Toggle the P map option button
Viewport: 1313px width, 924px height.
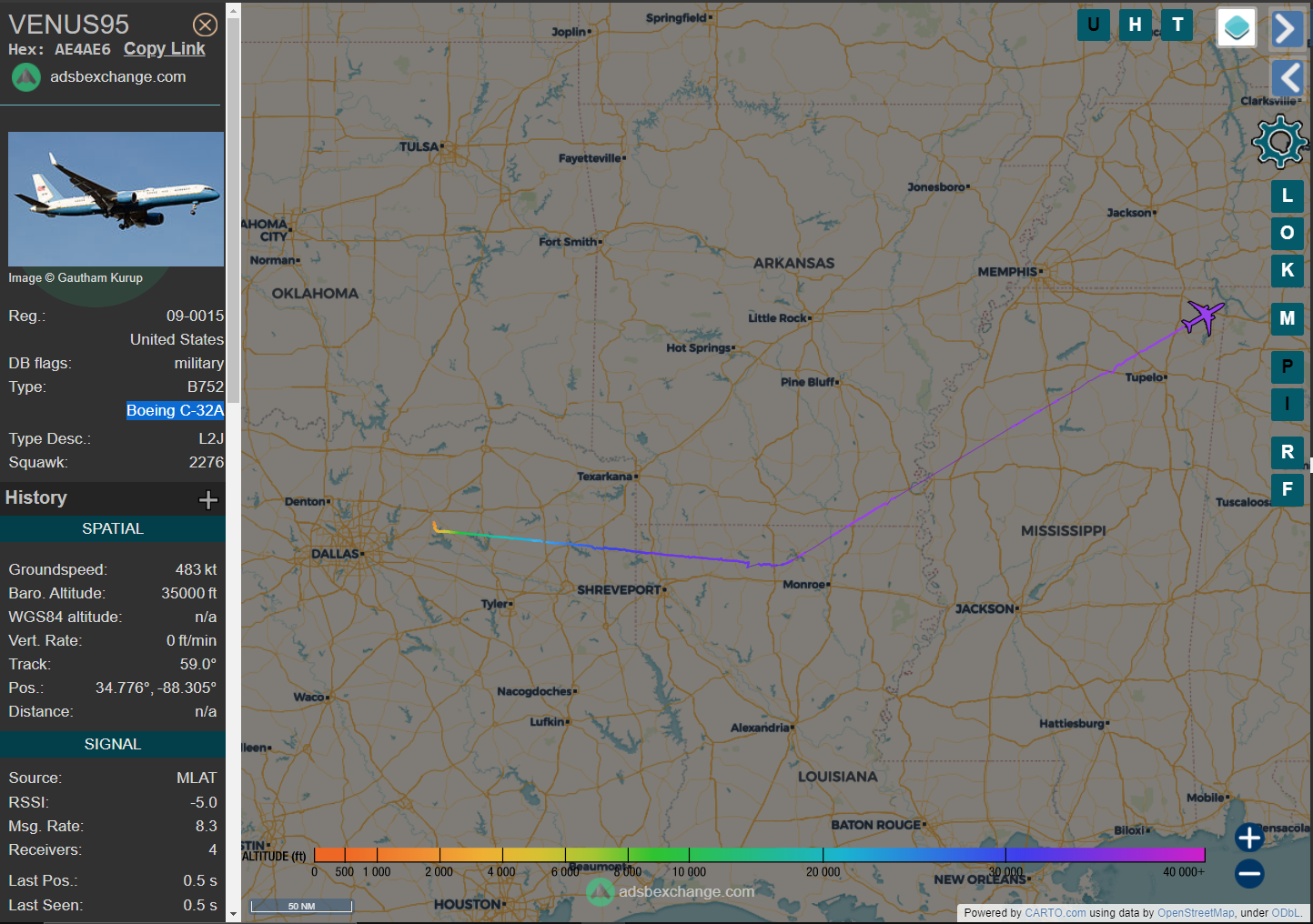click(1287, 367)
